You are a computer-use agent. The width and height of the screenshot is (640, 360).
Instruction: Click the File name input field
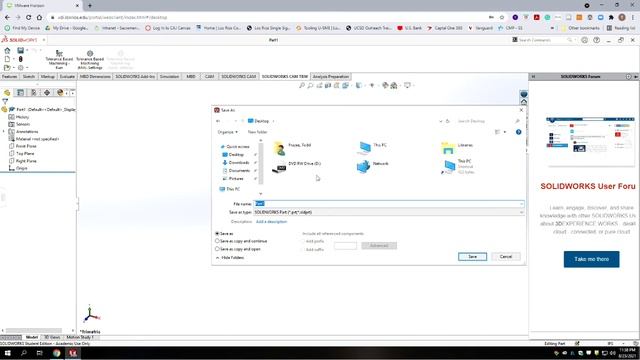point(389,204)
